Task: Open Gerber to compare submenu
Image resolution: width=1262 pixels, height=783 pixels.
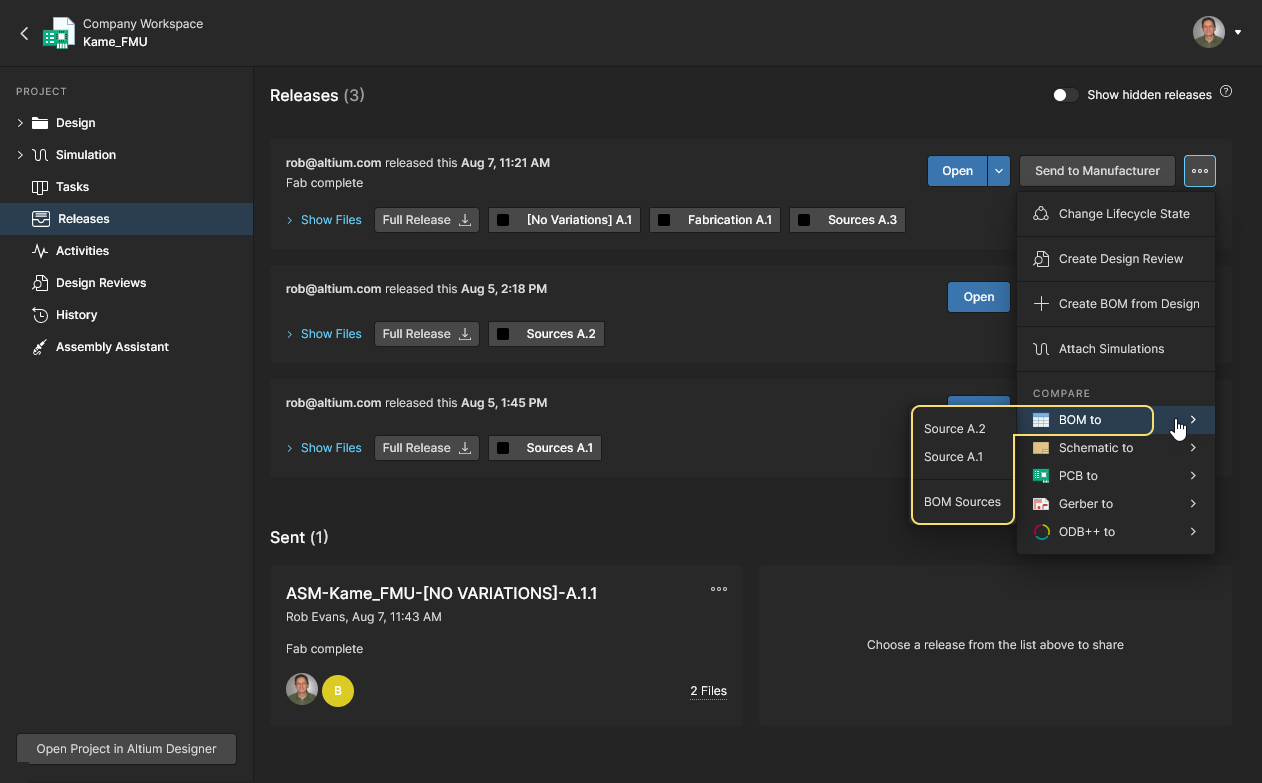Action: click(x=1116, y=504)
